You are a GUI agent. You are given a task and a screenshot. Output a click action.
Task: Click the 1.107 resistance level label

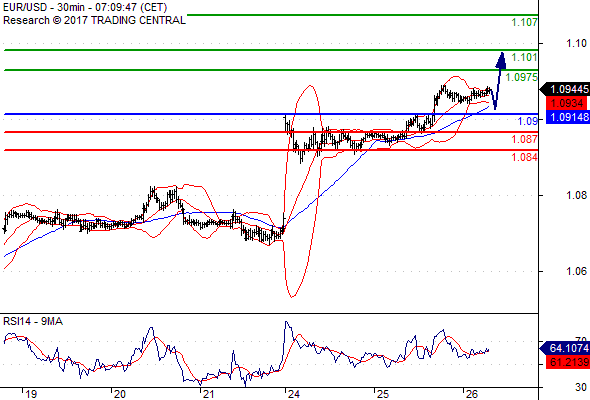point(524,22)
